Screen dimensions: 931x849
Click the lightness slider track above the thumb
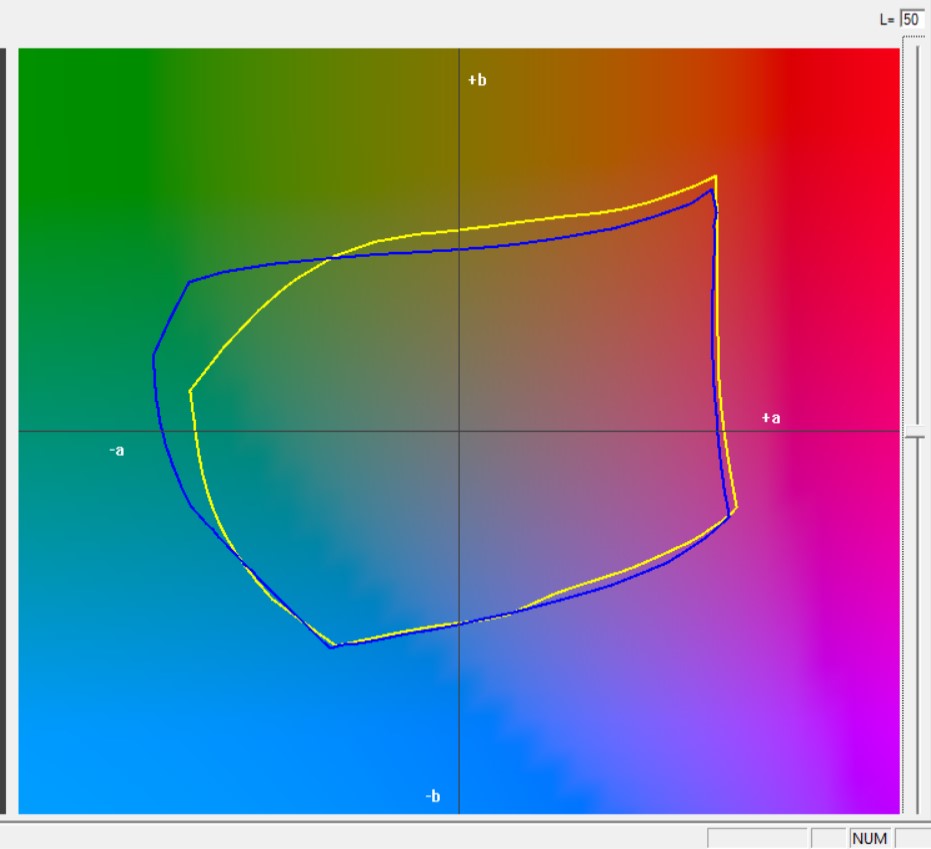click(914, 230)
